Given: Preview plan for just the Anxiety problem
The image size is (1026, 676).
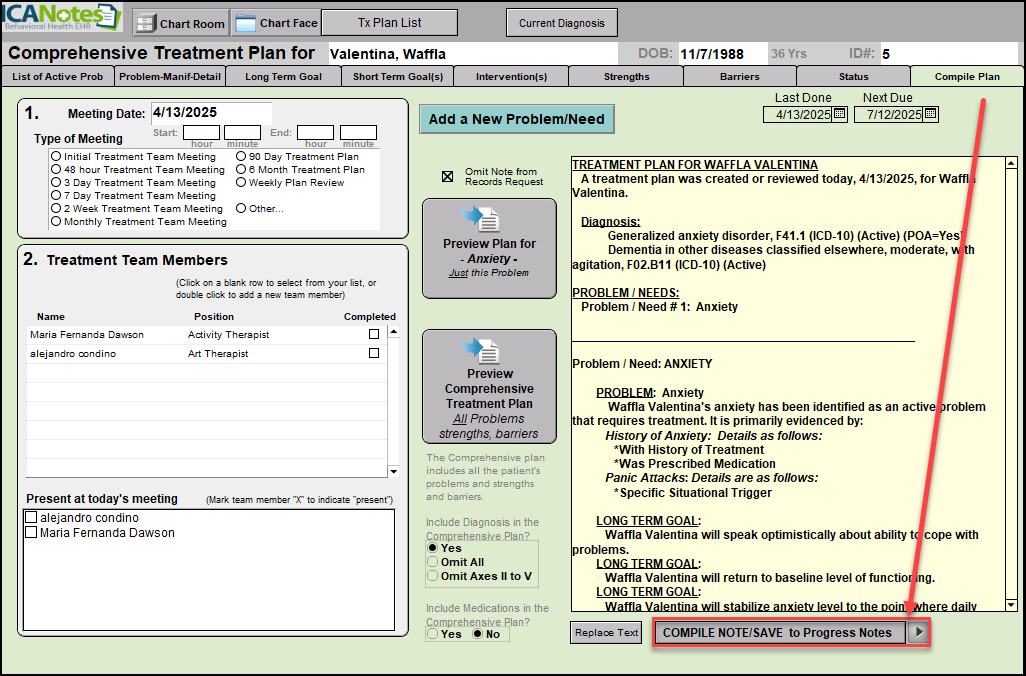Looking at the screenshot, I should (489, 248).
